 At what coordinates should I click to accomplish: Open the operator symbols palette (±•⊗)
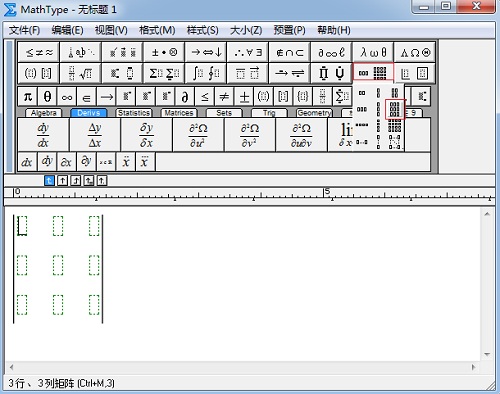pyautogui.click(x=164, y=52)
